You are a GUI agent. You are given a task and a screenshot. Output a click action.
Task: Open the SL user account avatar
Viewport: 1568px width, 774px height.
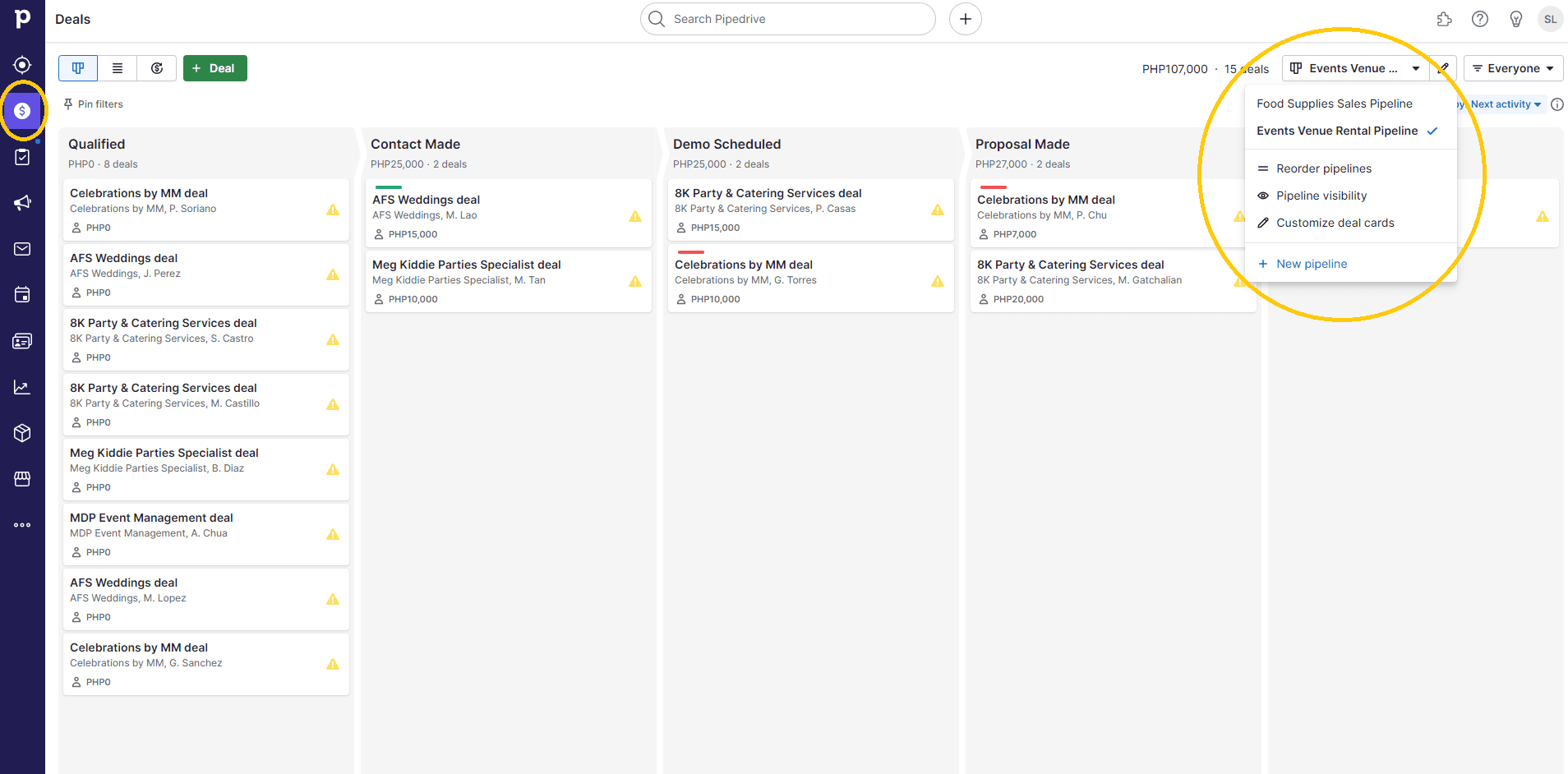point(1550,19)
